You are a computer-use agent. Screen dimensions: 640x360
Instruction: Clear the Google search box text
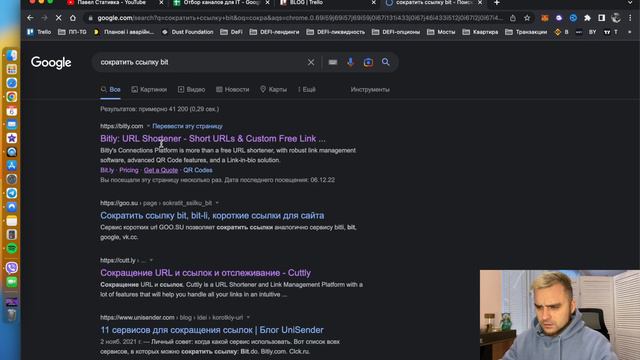point(311,62)
